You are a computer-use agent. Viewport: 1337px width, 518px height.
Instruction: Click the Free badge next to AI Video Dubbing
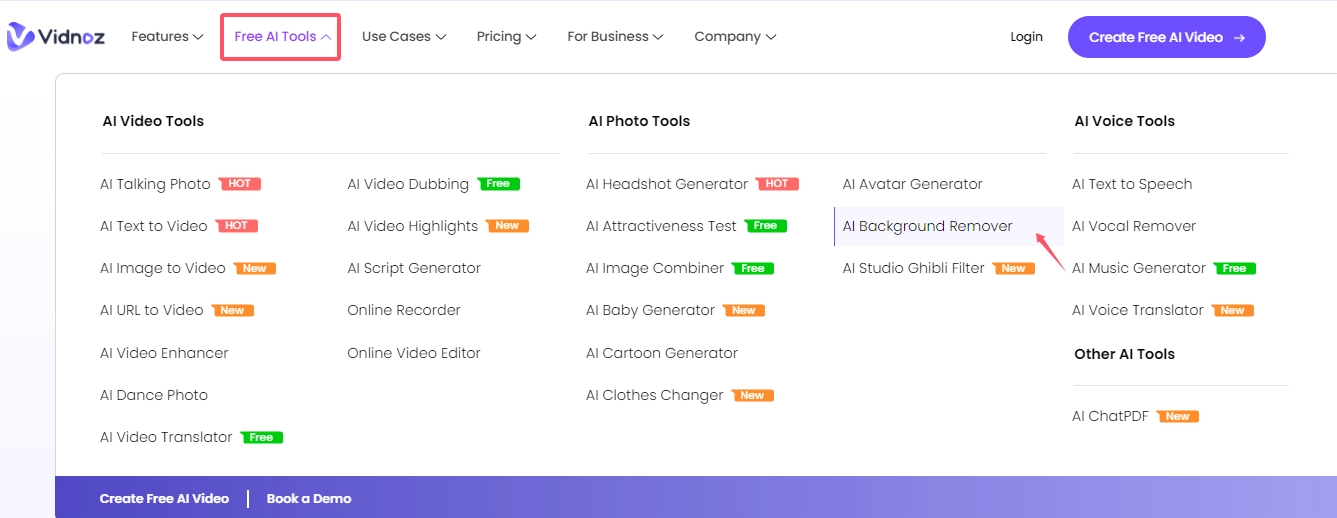[x=498, y=184]
